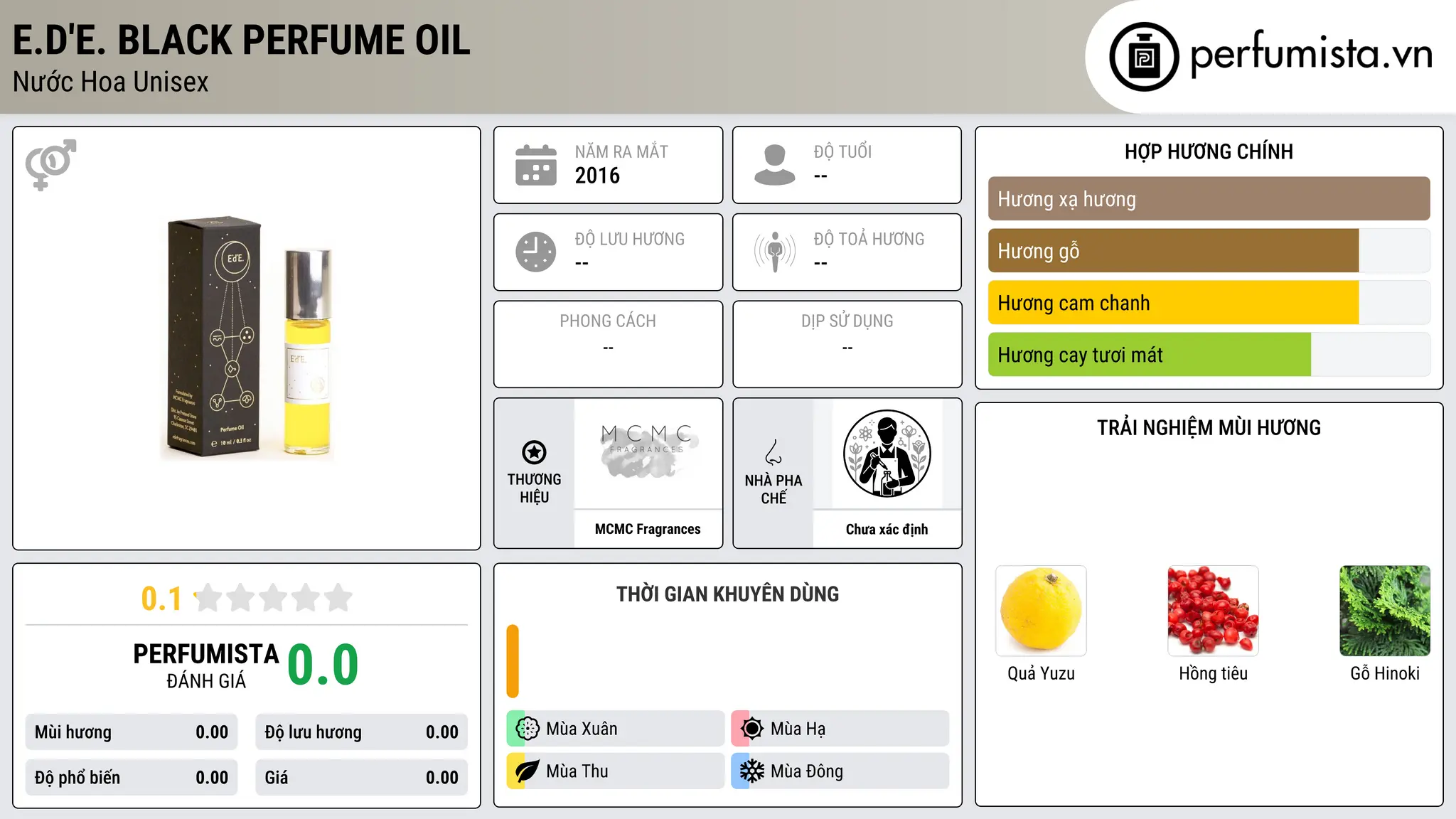The width and height of the screenshot is (1456, 819).
Task: Open the E.d'E. perfume bottle product image
Action: (x=247, y=338)
